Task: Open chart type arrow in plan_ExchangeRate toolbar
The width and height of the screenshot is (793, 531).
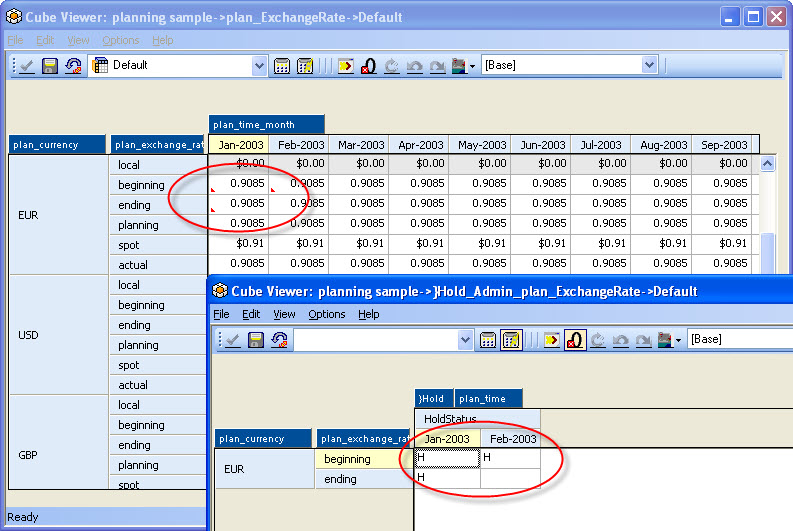Action: coord(472,66)
